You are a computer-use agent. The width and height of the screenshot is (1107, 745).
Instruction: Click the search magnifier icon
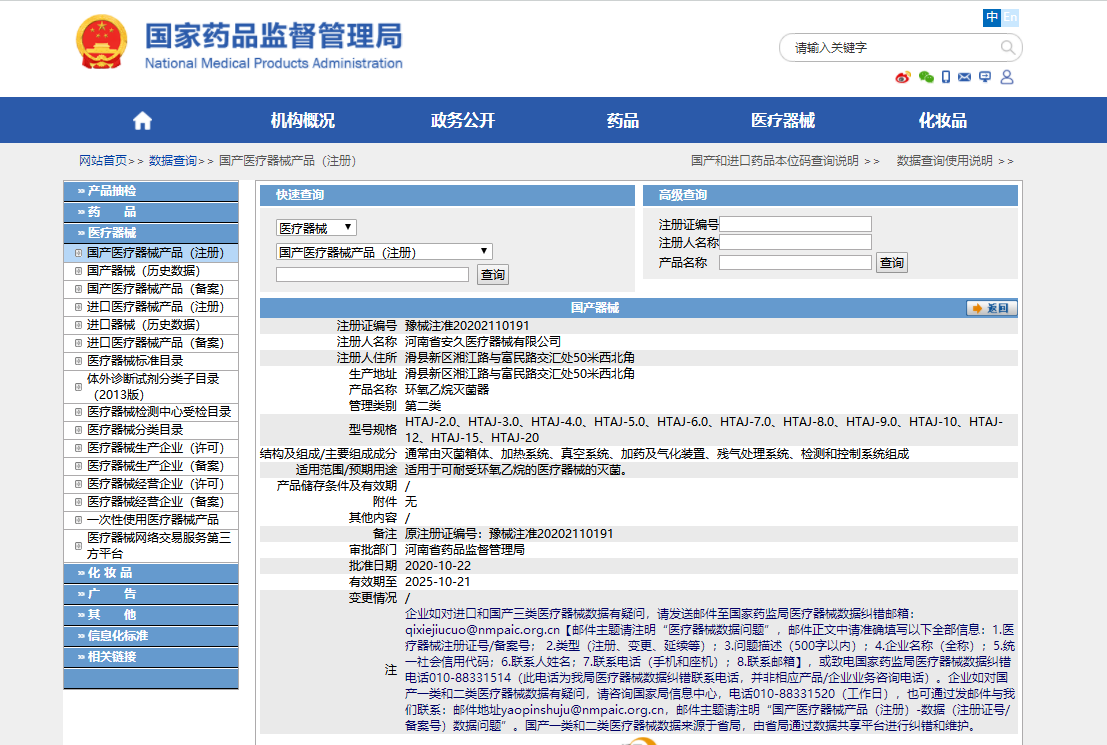pos(1007,47)
